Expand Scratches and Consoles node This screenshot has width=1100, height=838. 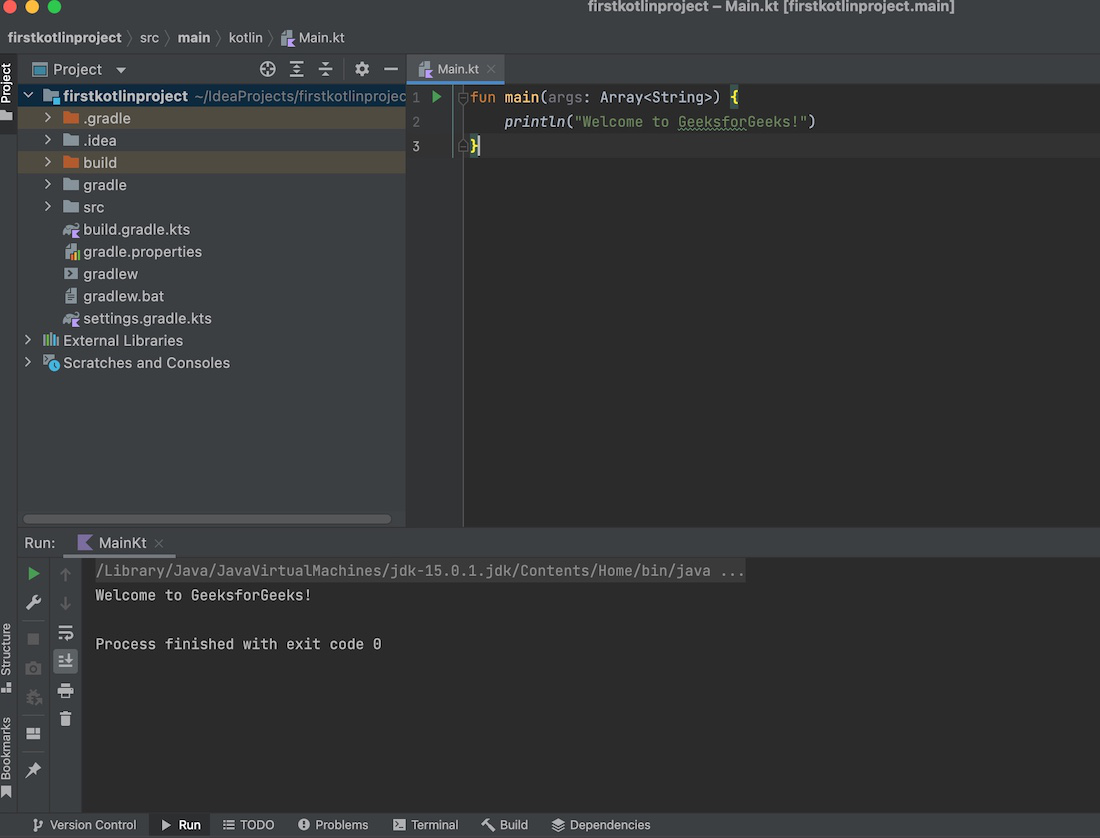(28, 363)
